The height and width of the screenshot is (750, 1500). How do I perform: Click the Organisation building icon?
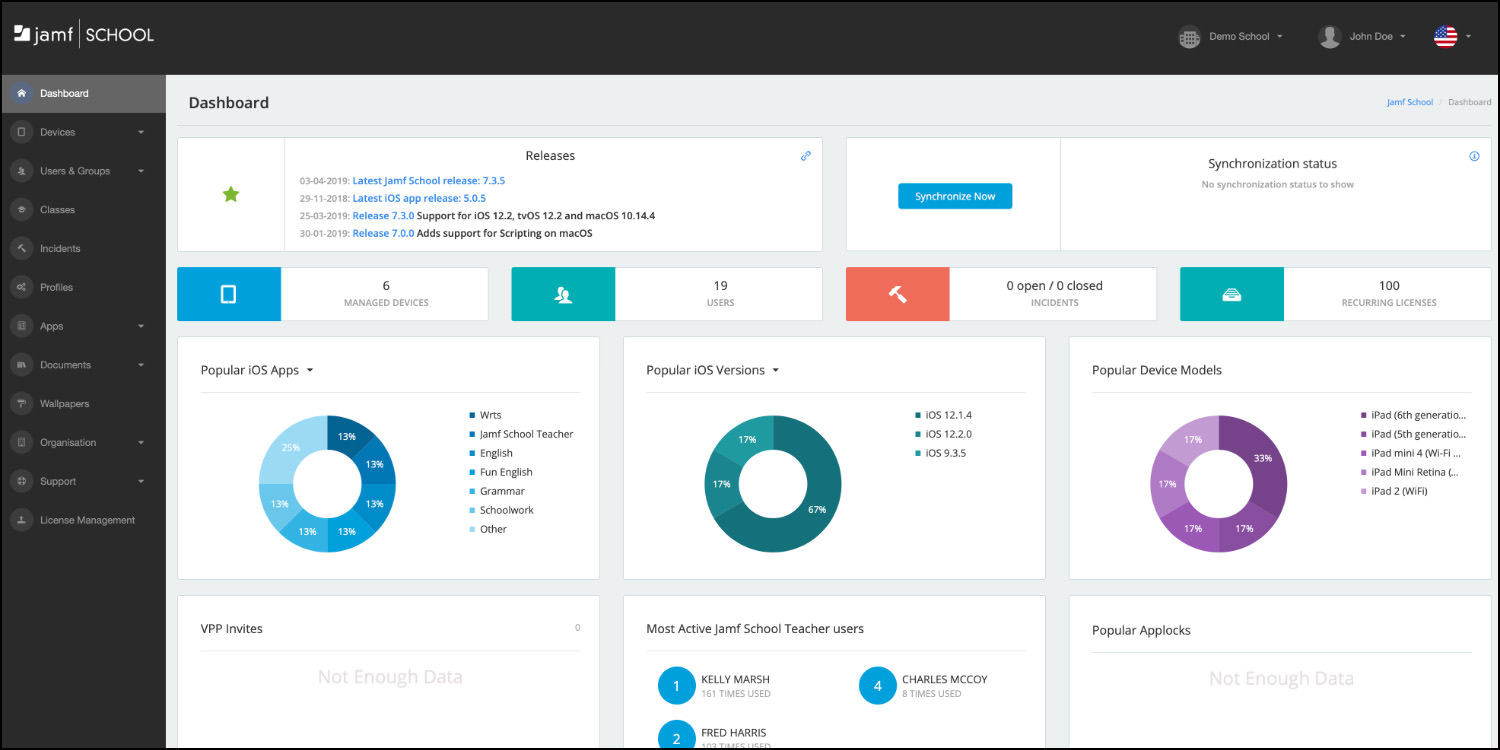pos(21,442)
